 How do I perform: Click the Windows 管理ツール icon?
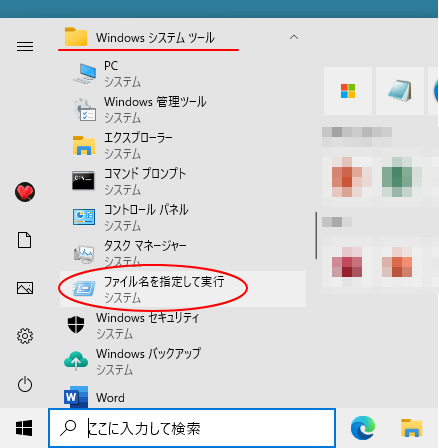85,110
